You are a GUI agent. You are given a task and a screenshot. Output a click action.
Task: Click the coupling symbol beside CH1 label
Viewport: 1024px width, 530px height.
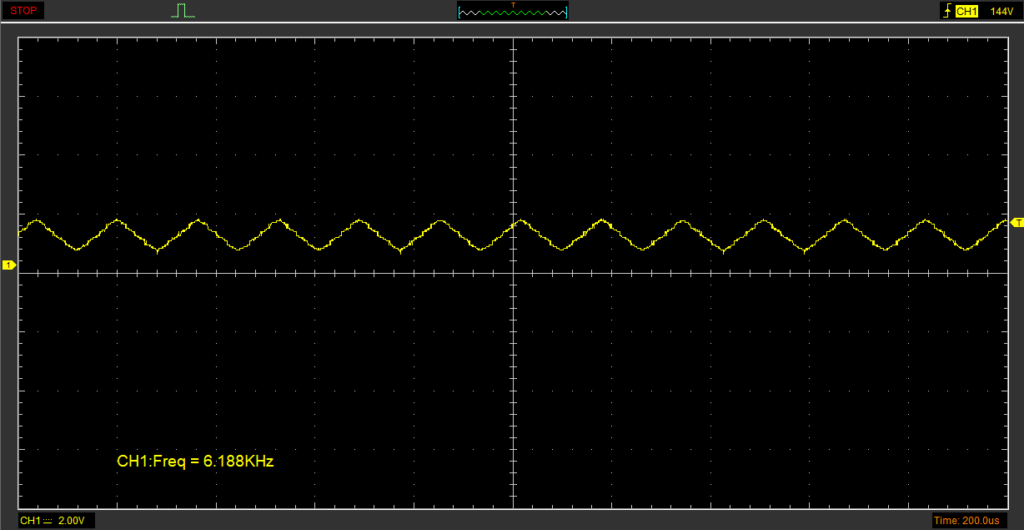click(x=48, y=521)
